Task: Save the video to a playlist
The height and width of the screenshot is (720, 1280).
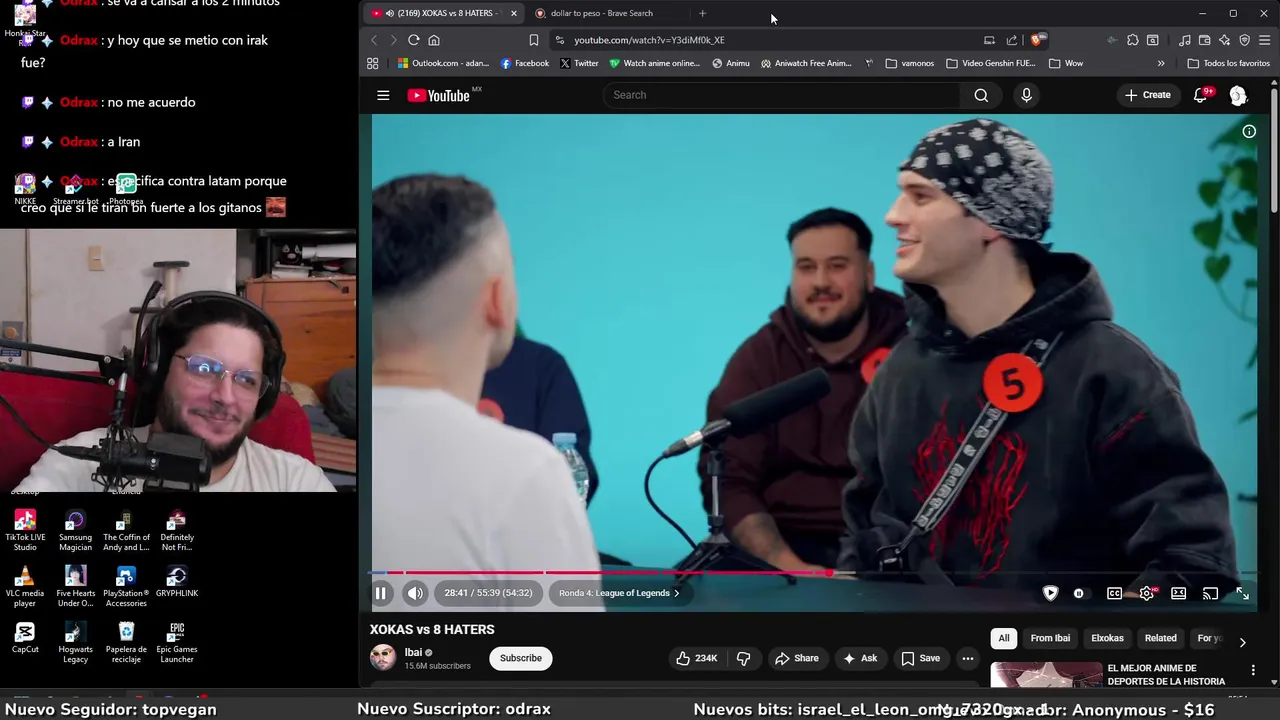Action: [x=921, y=658]
